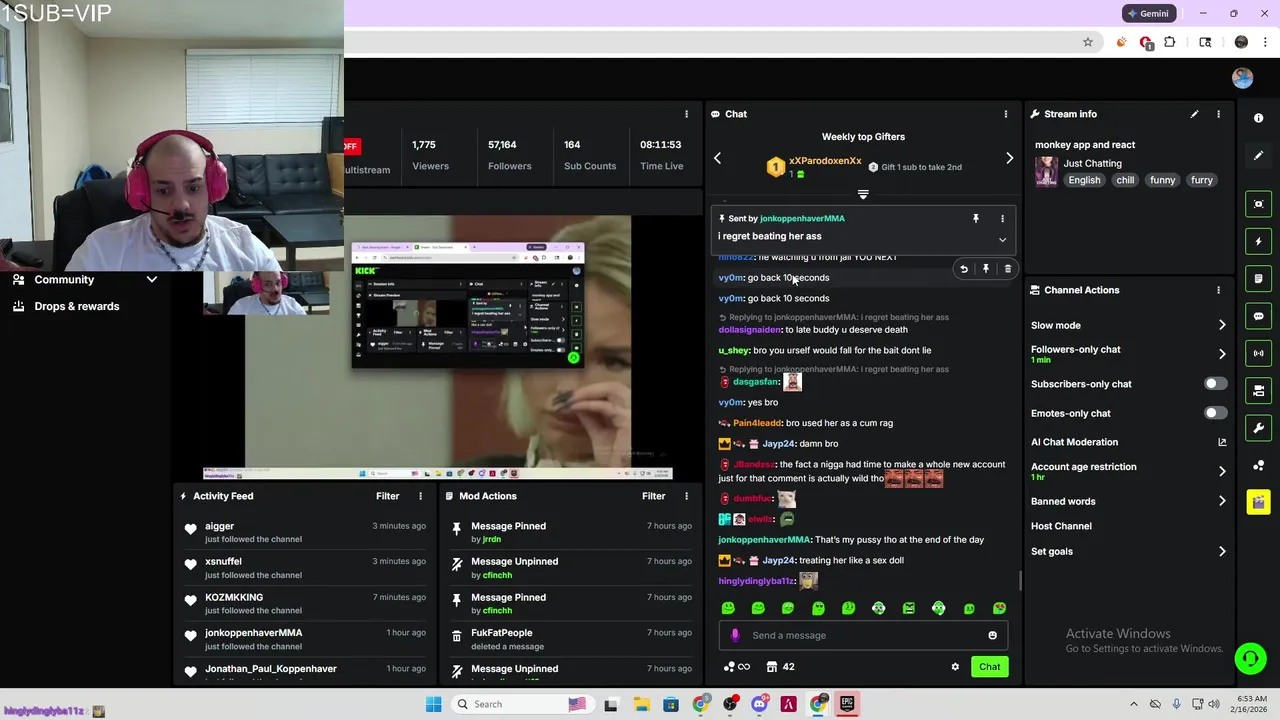Click the Gemini button in browser
Image resolution: width=1280 pixels, height=720 pixels.
click(1149, 14)
